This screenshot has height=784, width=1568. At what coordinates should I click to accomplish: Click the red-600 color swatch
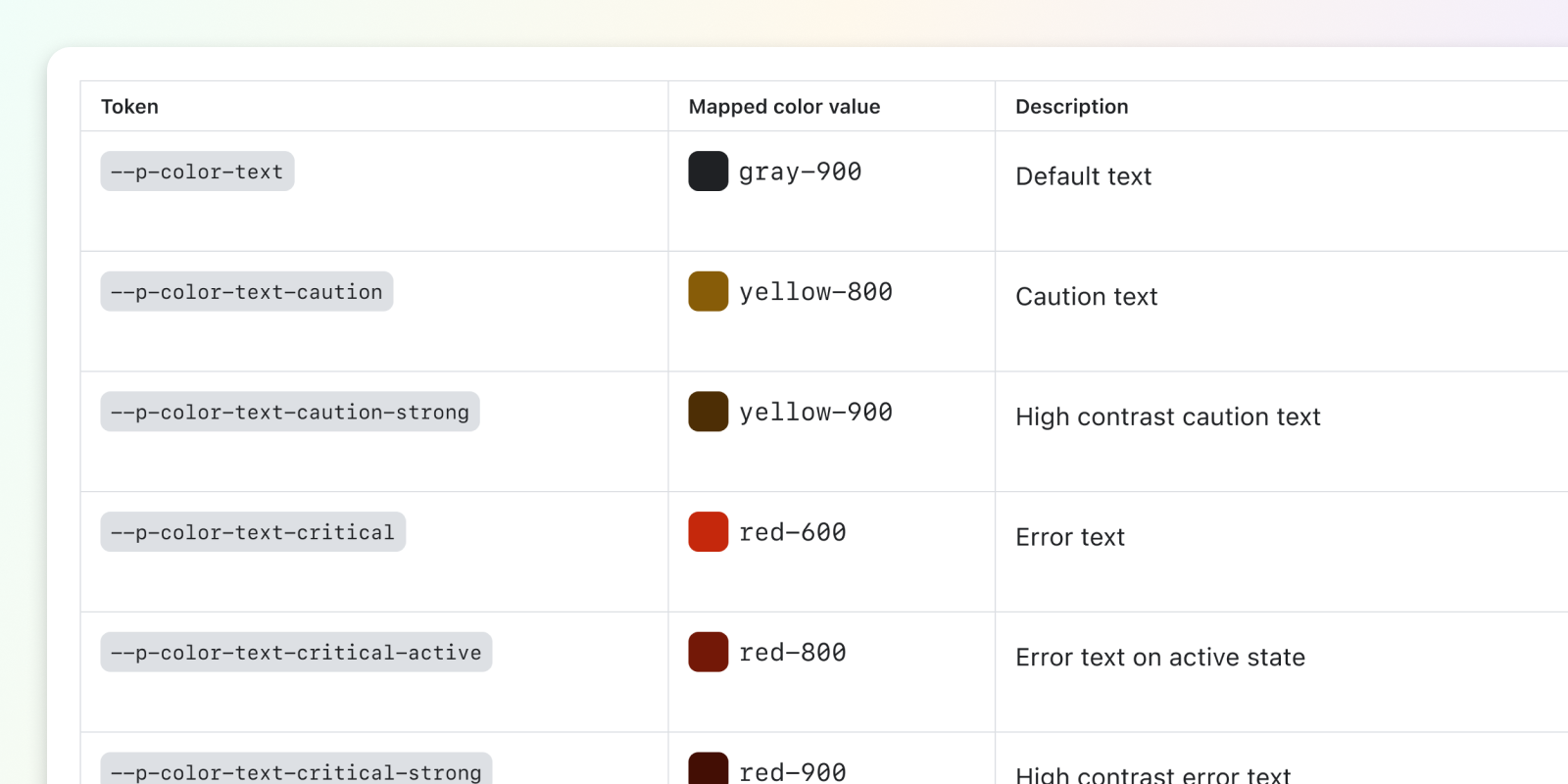point(708,532)
